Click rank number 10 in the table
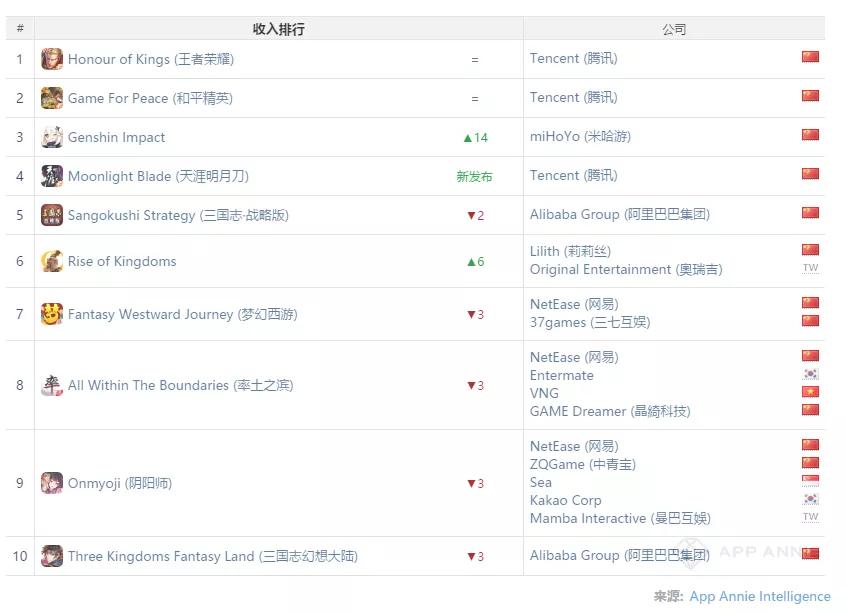This screenshot has height=613, width=846. coord(20,556)
